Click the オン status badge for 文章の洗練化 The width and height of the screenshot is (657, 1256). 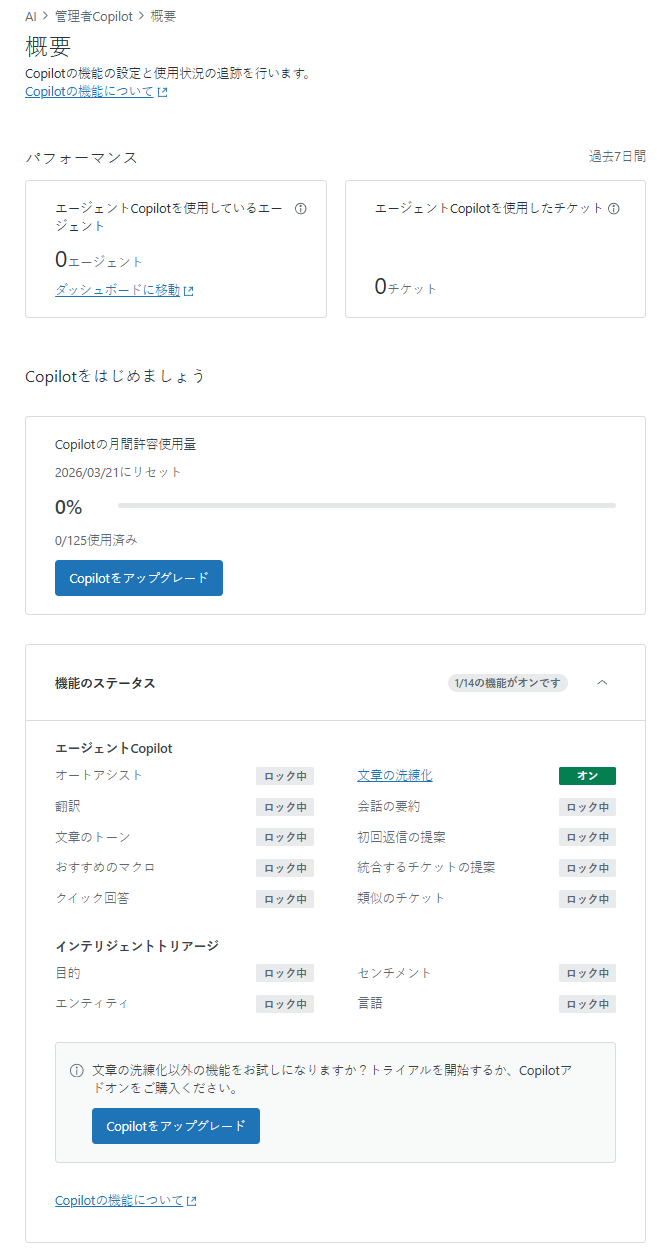pos(587,776)
